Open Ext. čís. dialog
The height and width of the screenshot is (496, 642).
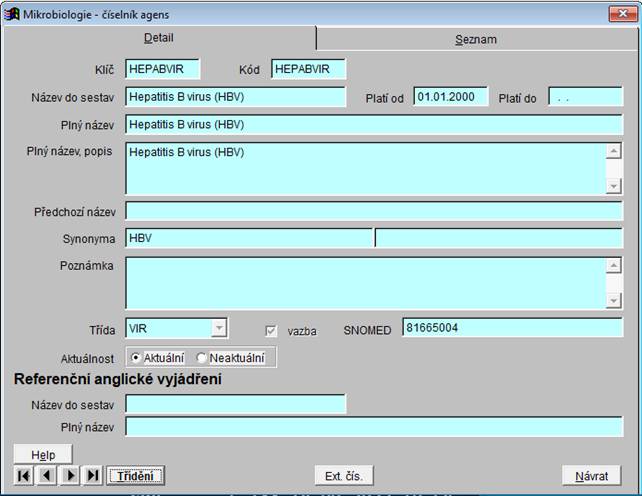click(343, 476)
